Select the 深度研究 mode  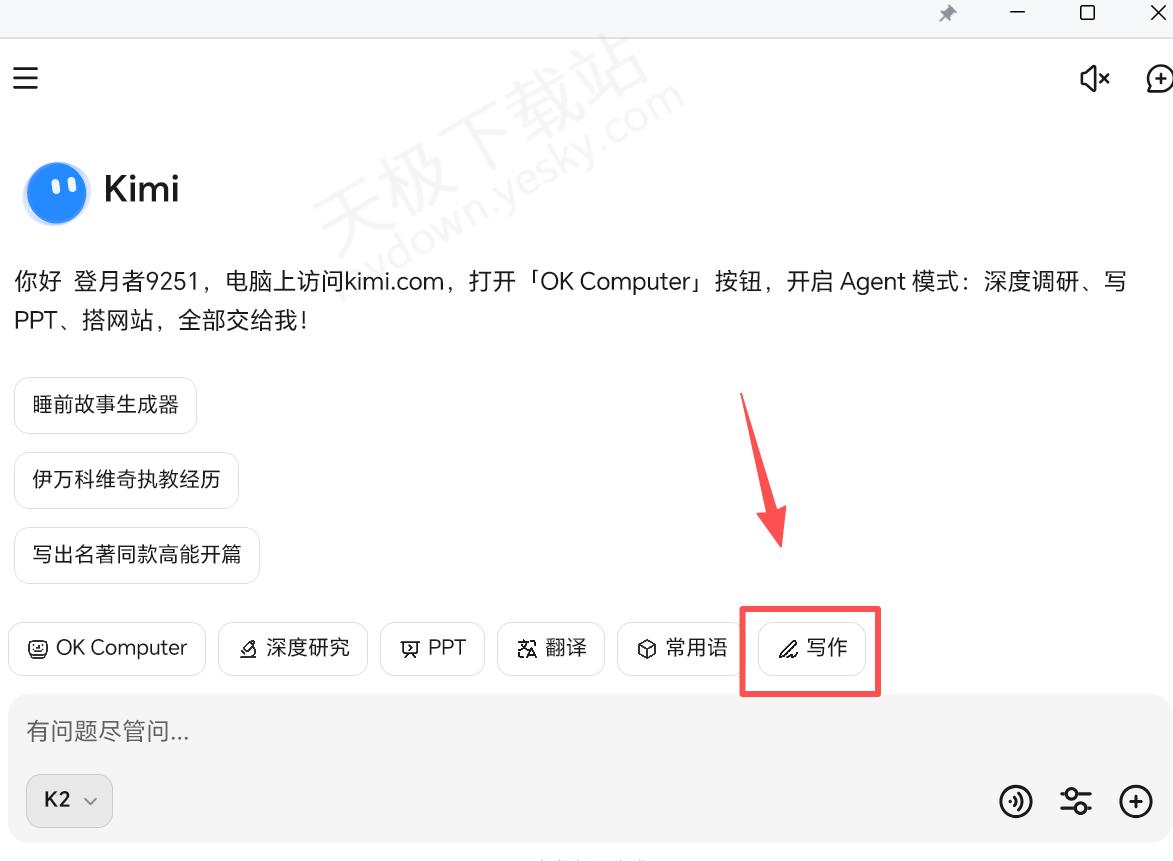[293, 649]
